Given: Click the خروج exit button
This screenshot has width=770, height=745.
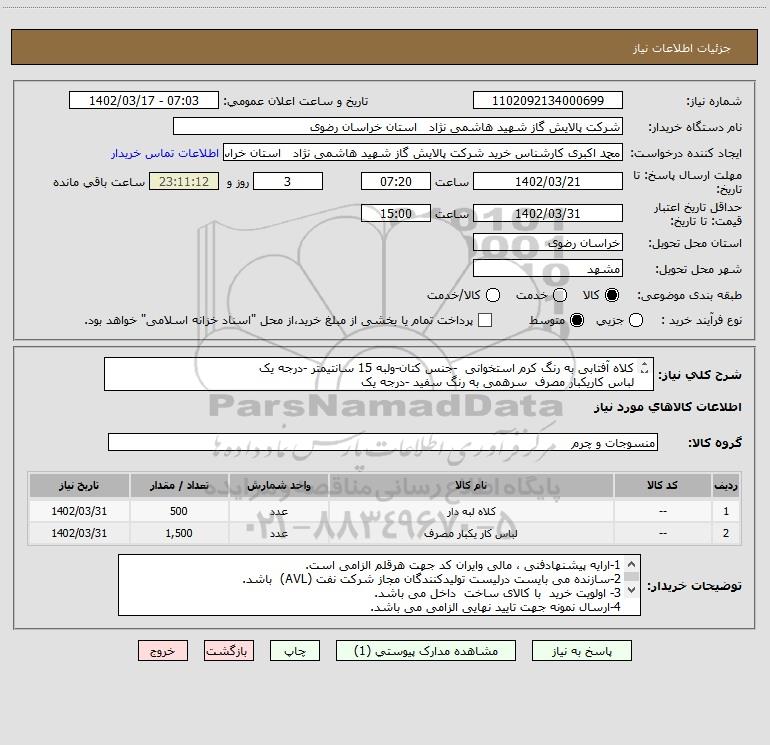Looking at the screenshot, I should (x=163, y=651).
